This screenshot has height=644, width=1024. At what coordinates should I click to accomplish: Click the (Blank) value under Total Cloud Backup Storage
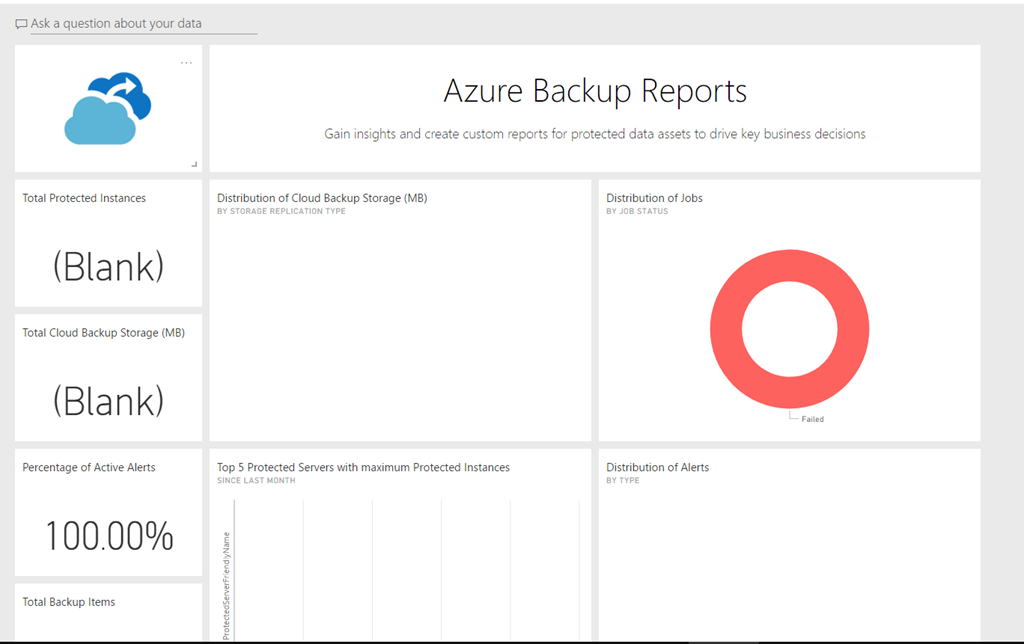(x=108, y=401)
